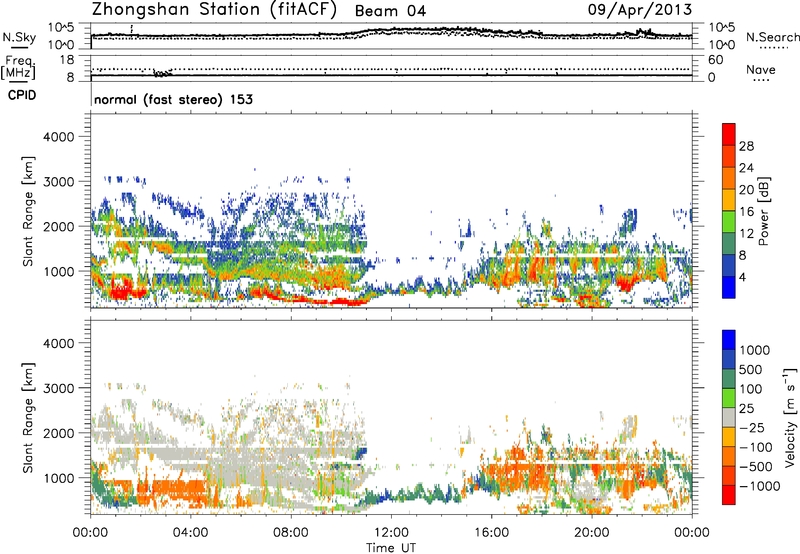Select the -25 value on the Velocity colorbar

pyautogui.click(x=753, y=427)
